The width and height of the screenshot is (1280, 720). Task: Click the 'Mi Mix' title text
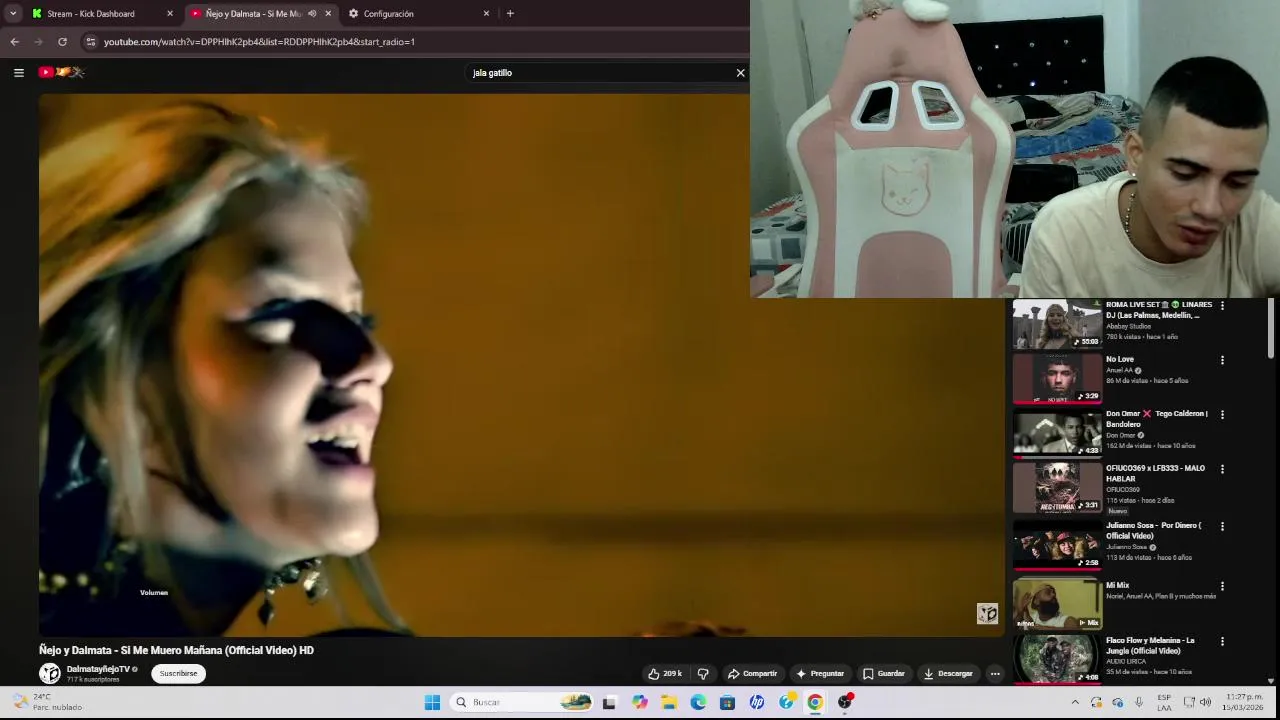point(1117,585)
